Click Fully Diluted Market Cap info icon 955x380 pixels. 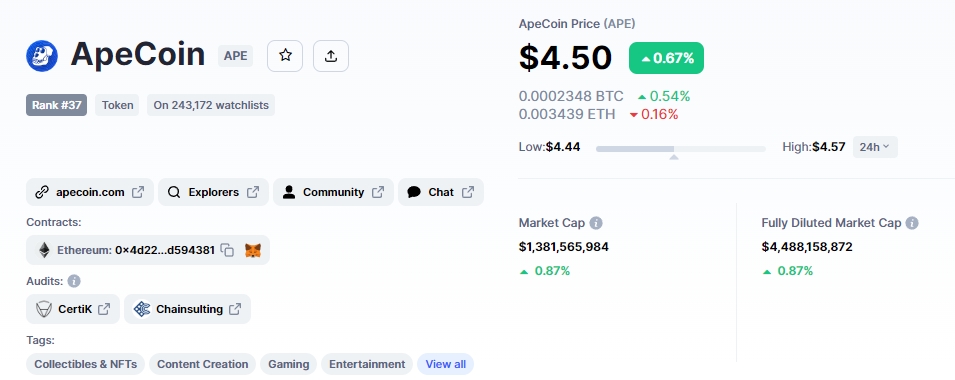(x=912, y=223)
